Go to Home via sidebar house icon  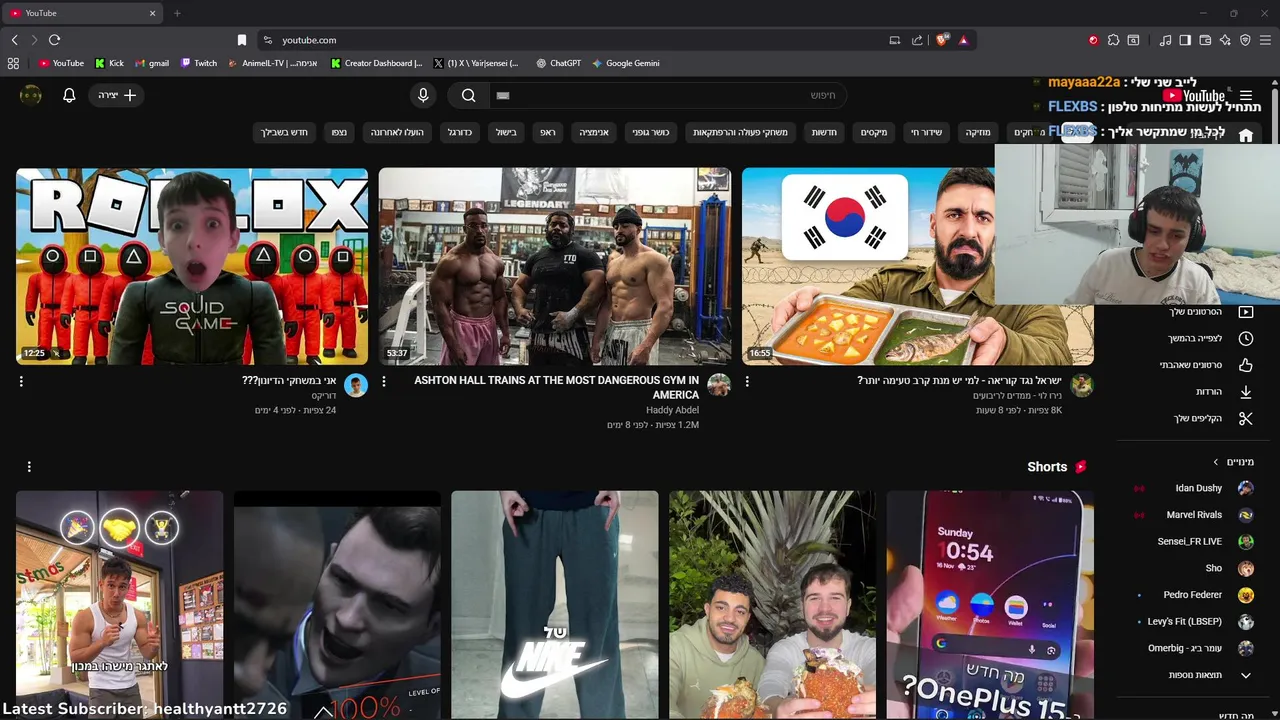[1246, 135]
